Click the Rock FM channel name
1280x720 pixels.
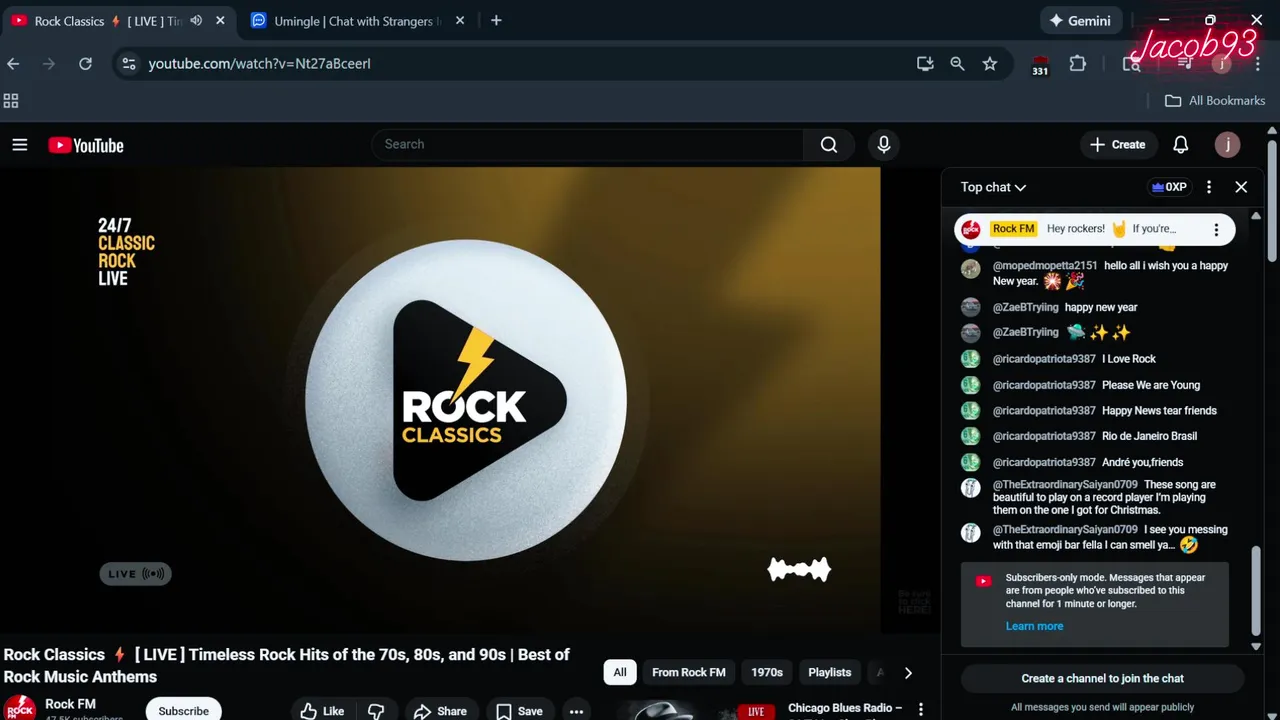71,704
